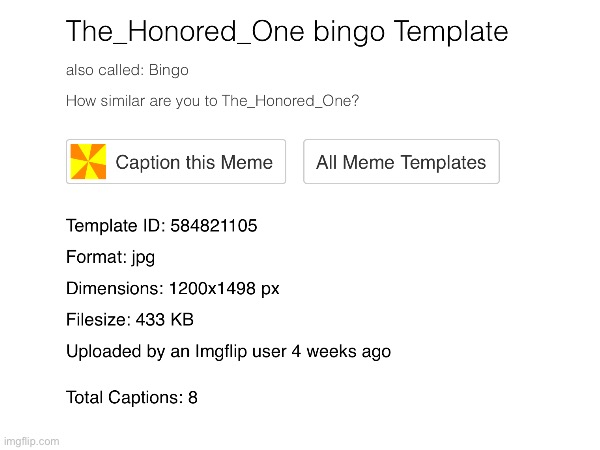Click the Filesize label
The height and width of the screenshot is (450, 600).
(98, 320)
